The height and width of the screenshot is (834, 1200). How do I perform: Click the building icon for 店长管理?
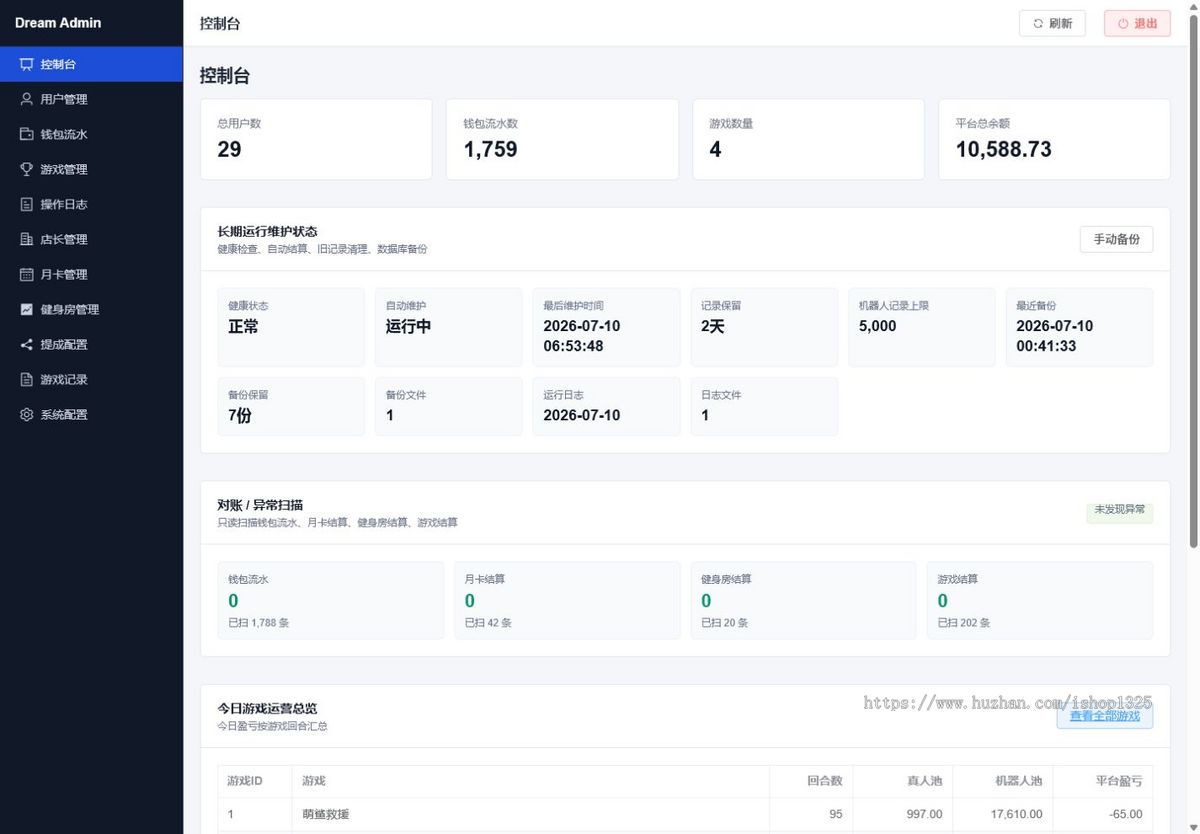27,239
